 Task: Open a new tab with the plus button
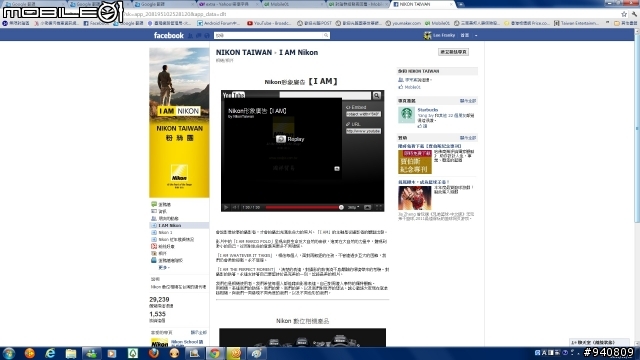point(461,4)
